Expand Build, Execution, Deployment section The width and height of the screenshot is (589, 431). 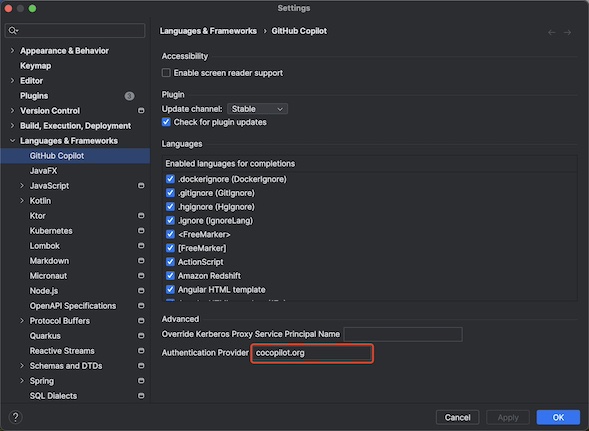point(12,126)
